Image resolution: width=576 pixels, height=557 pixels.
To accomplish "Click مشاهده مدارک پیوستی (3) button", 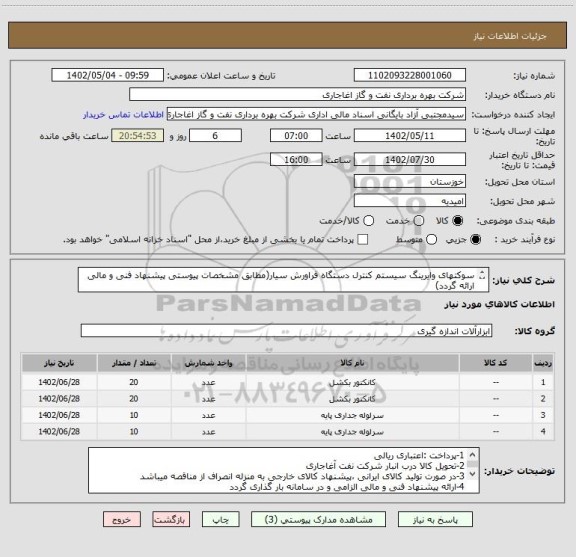I will pyautogui.click(x=318, y=520).
